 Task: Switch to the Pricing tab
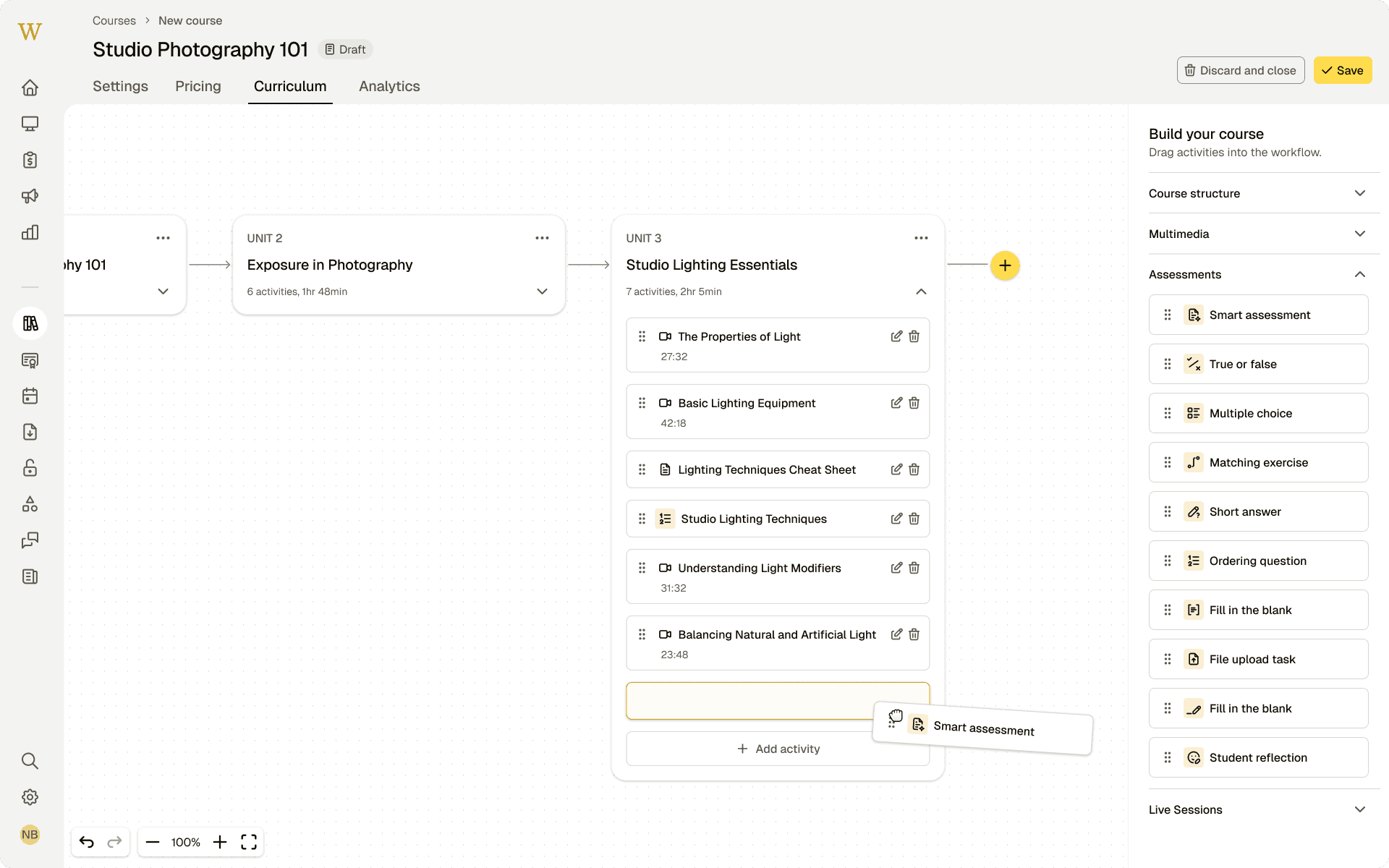click(198, 86)
